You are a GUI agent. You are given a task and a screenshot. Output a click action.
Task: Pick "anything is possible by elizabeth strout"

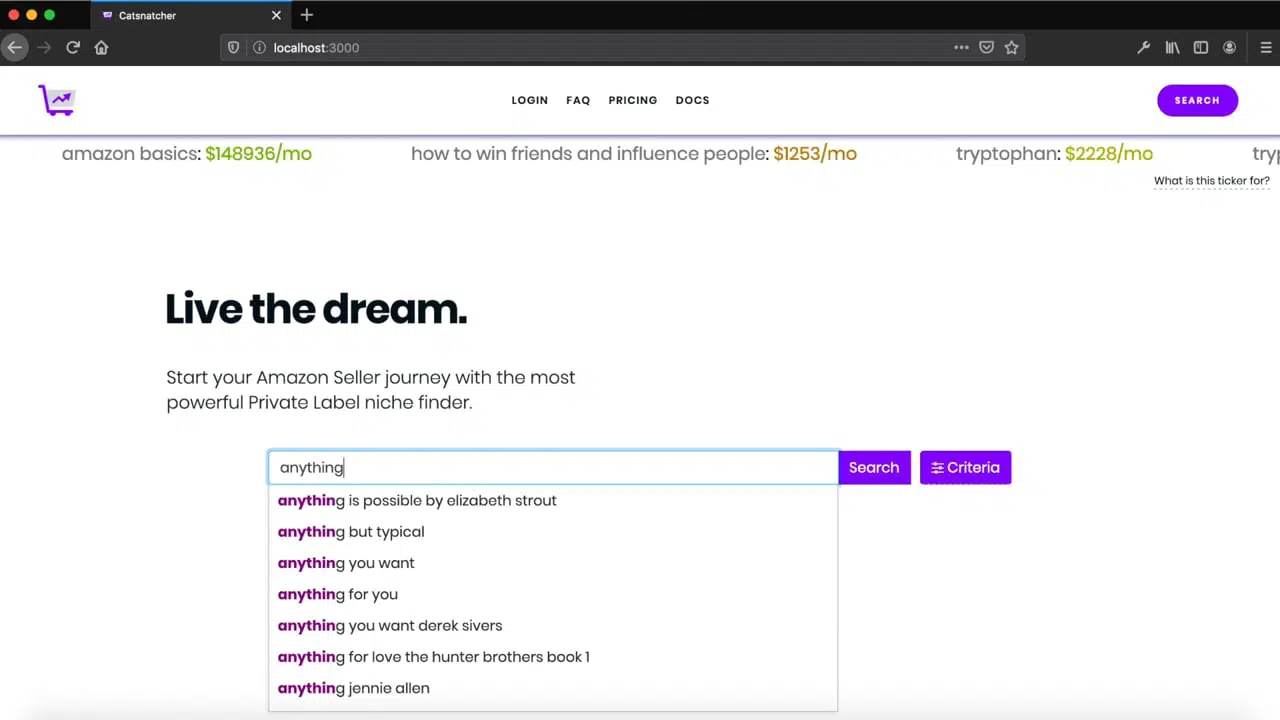tap(417, 500)
